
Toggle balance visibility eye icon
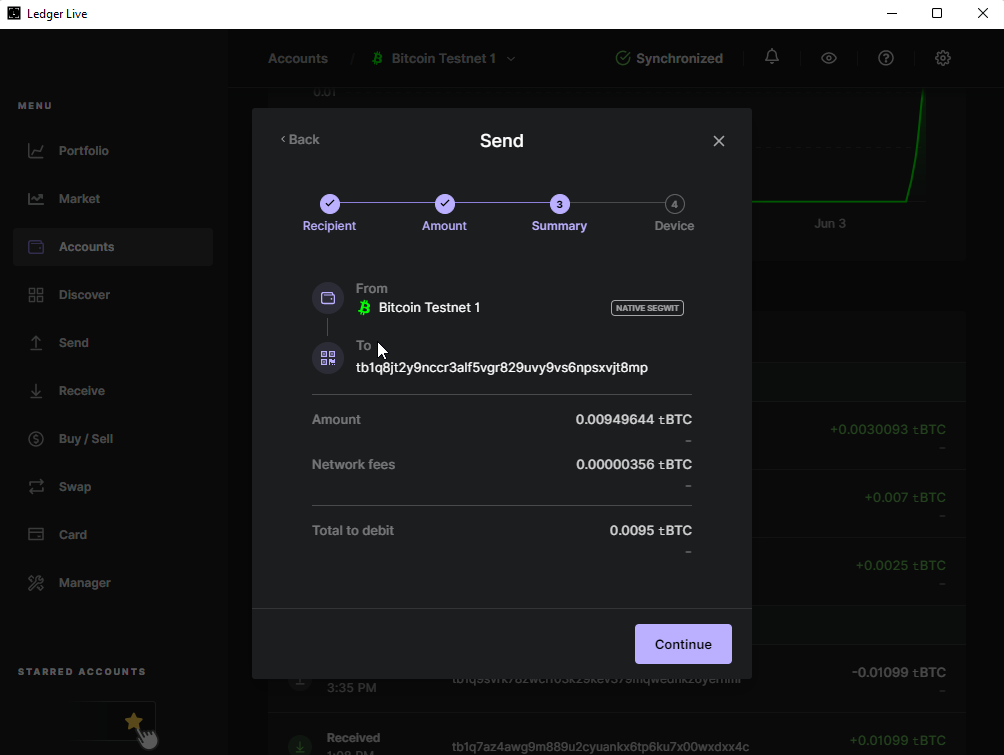click(829, 58)
